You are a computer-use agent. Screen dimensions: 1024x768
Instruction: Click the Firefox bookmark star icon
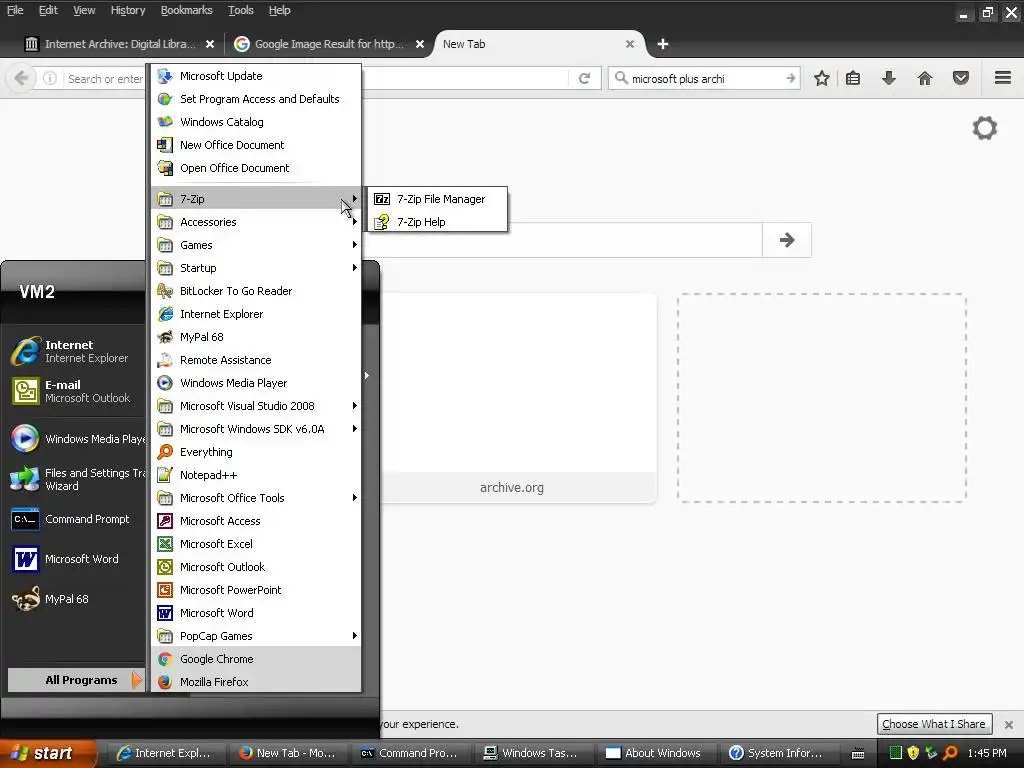822,78
